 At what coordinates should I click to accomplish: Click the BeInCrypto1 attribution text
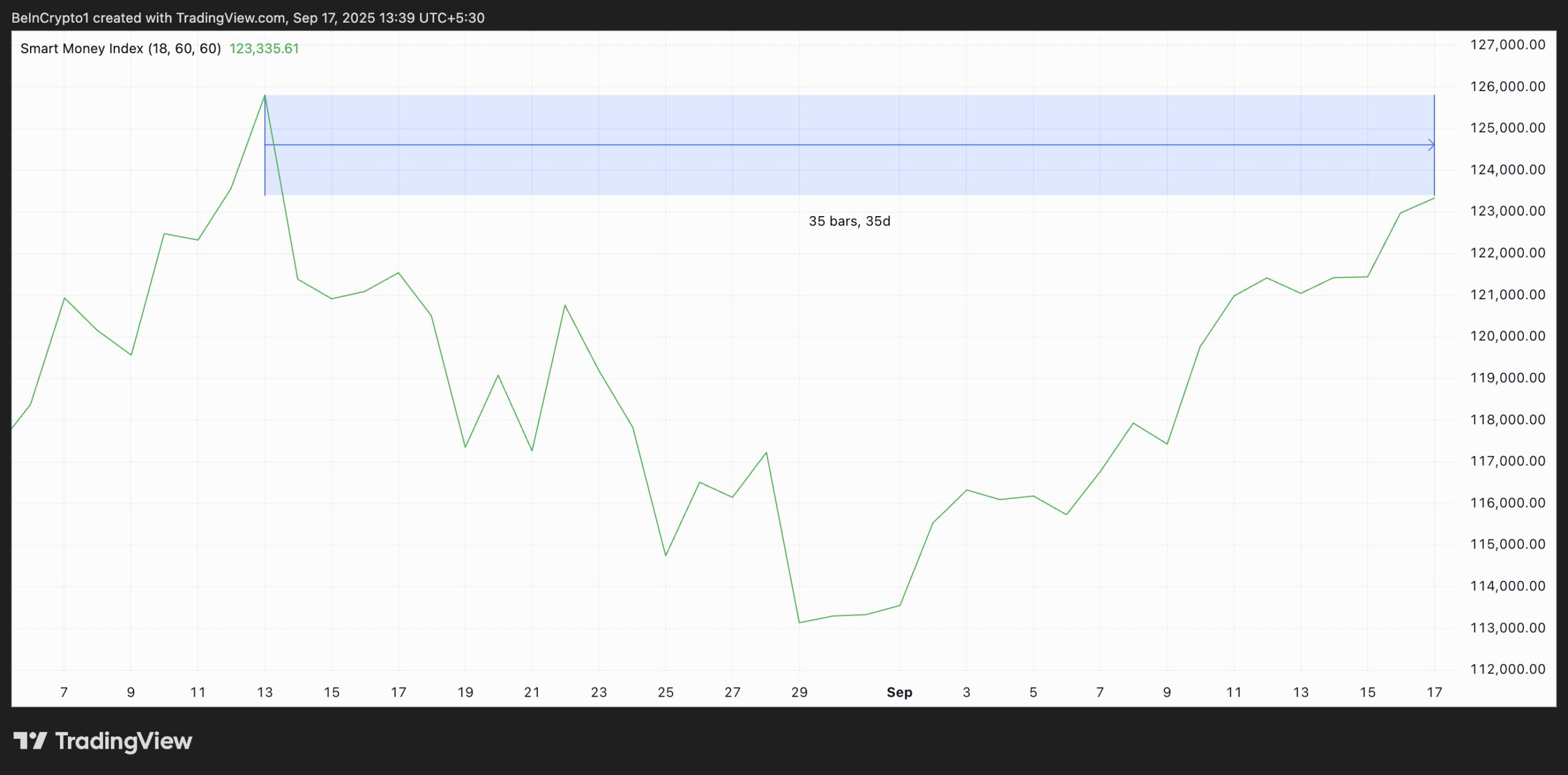pyautogui.click(x=49, y=17)
